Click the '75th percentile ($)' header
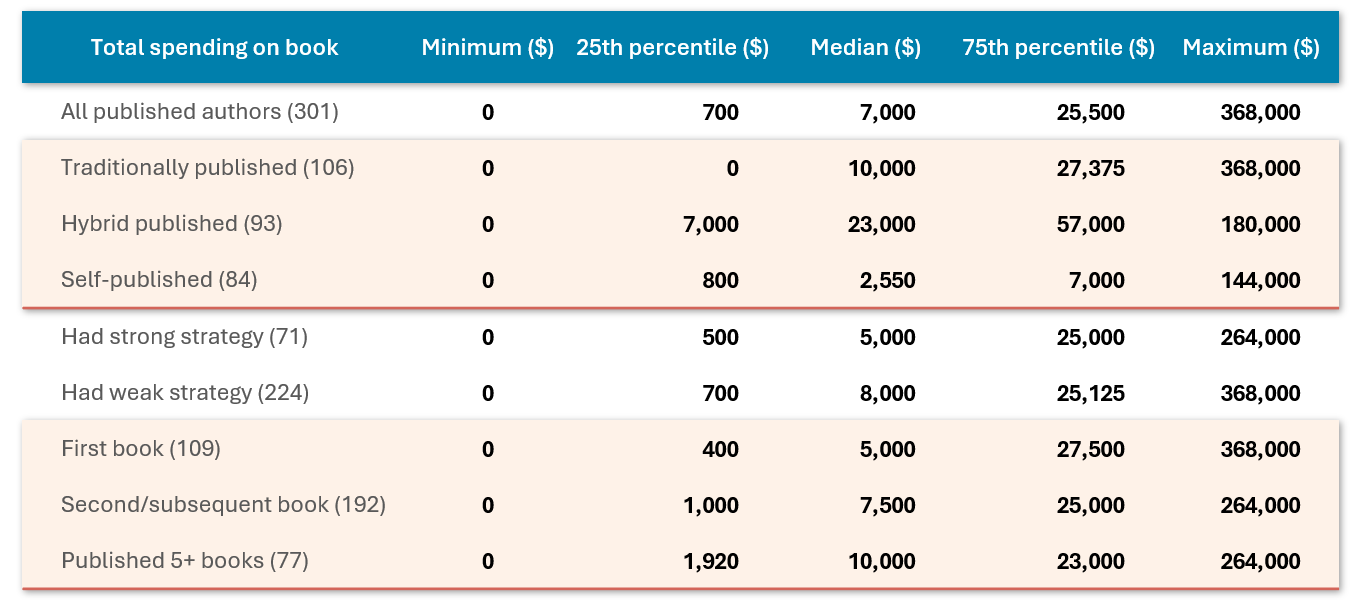The image size is (1352, 607). tap(1058, 47)
